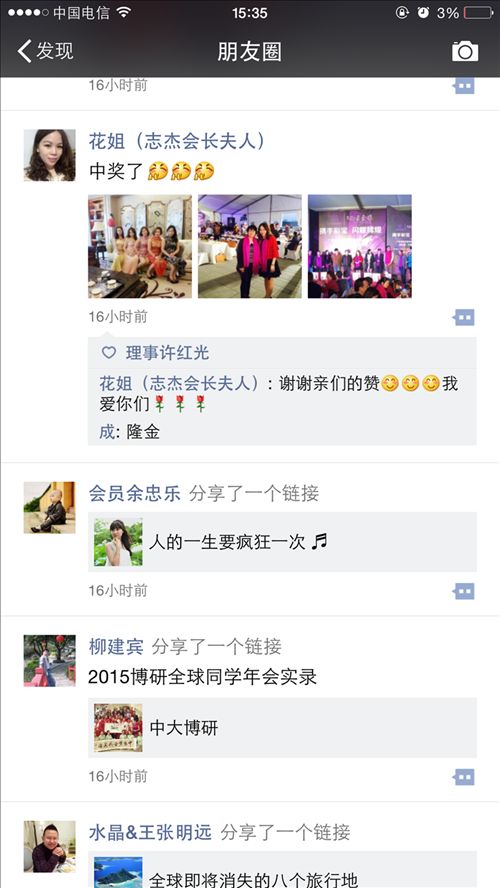Tap the name 水晶&王张明远

[x=150, y=832]
